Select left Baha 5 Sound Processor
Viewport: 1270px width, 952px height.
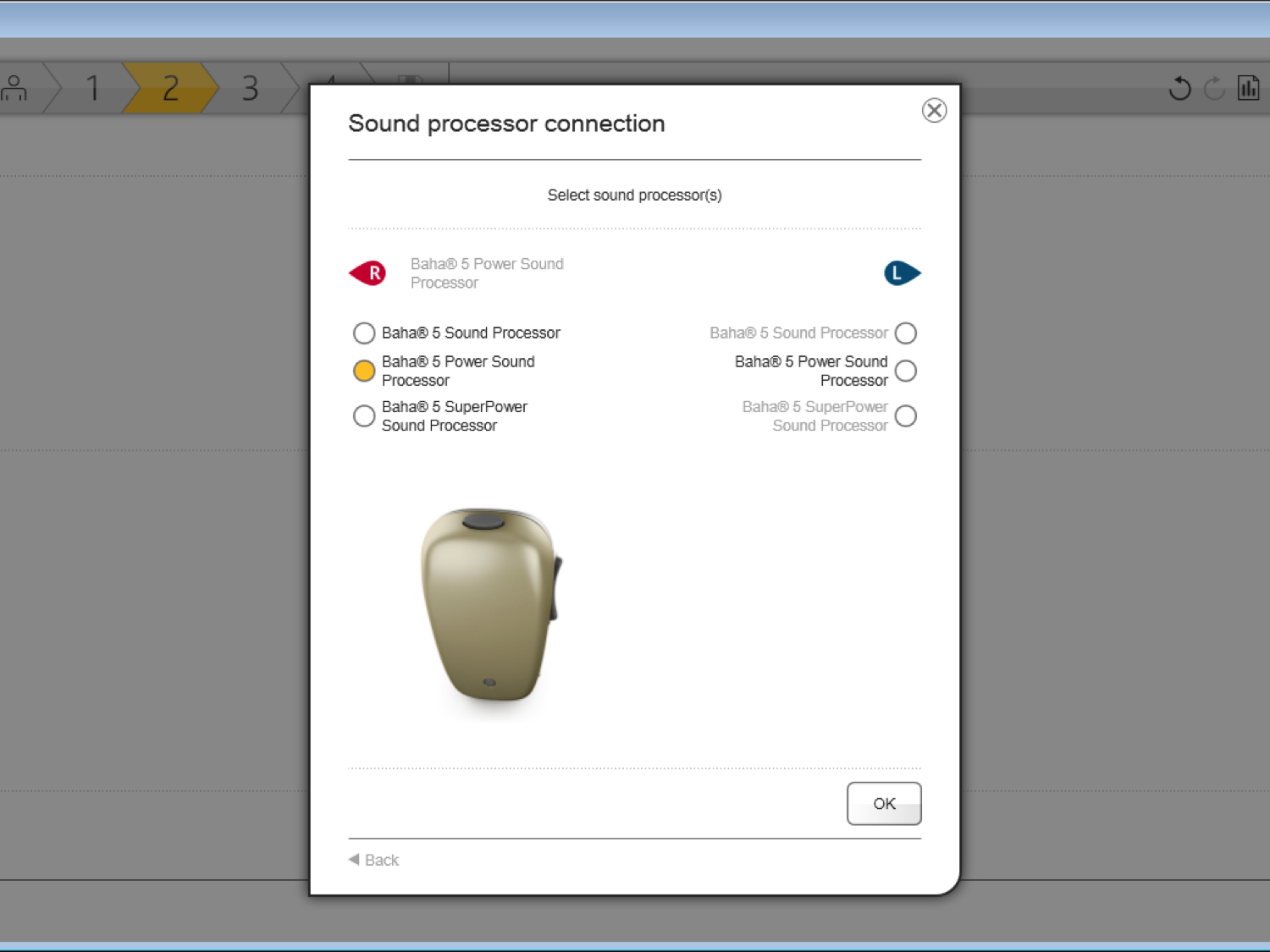[906, 333]
